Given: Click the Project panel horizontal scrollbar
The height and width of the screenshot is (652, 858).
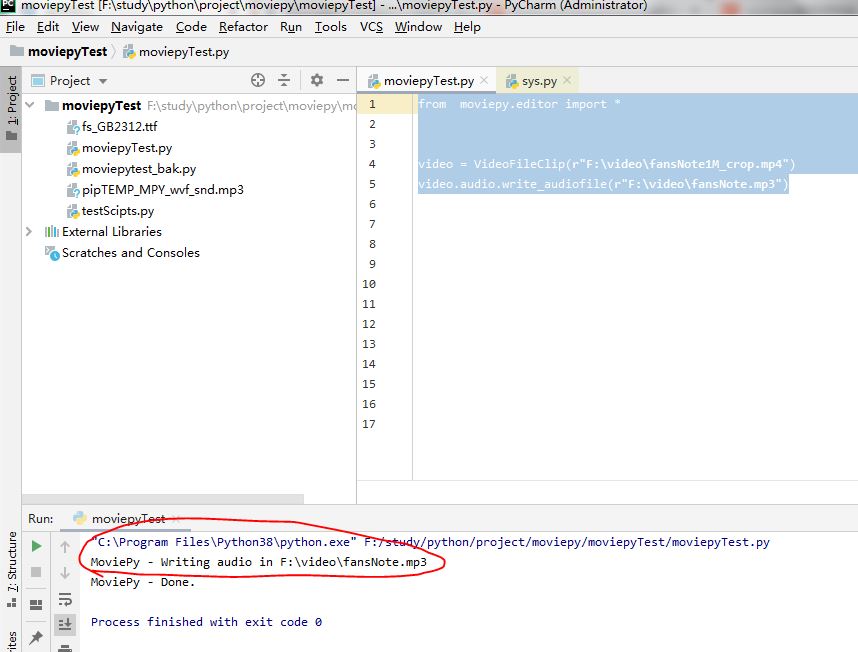Looking at the screenshot, I should point(163,499).
